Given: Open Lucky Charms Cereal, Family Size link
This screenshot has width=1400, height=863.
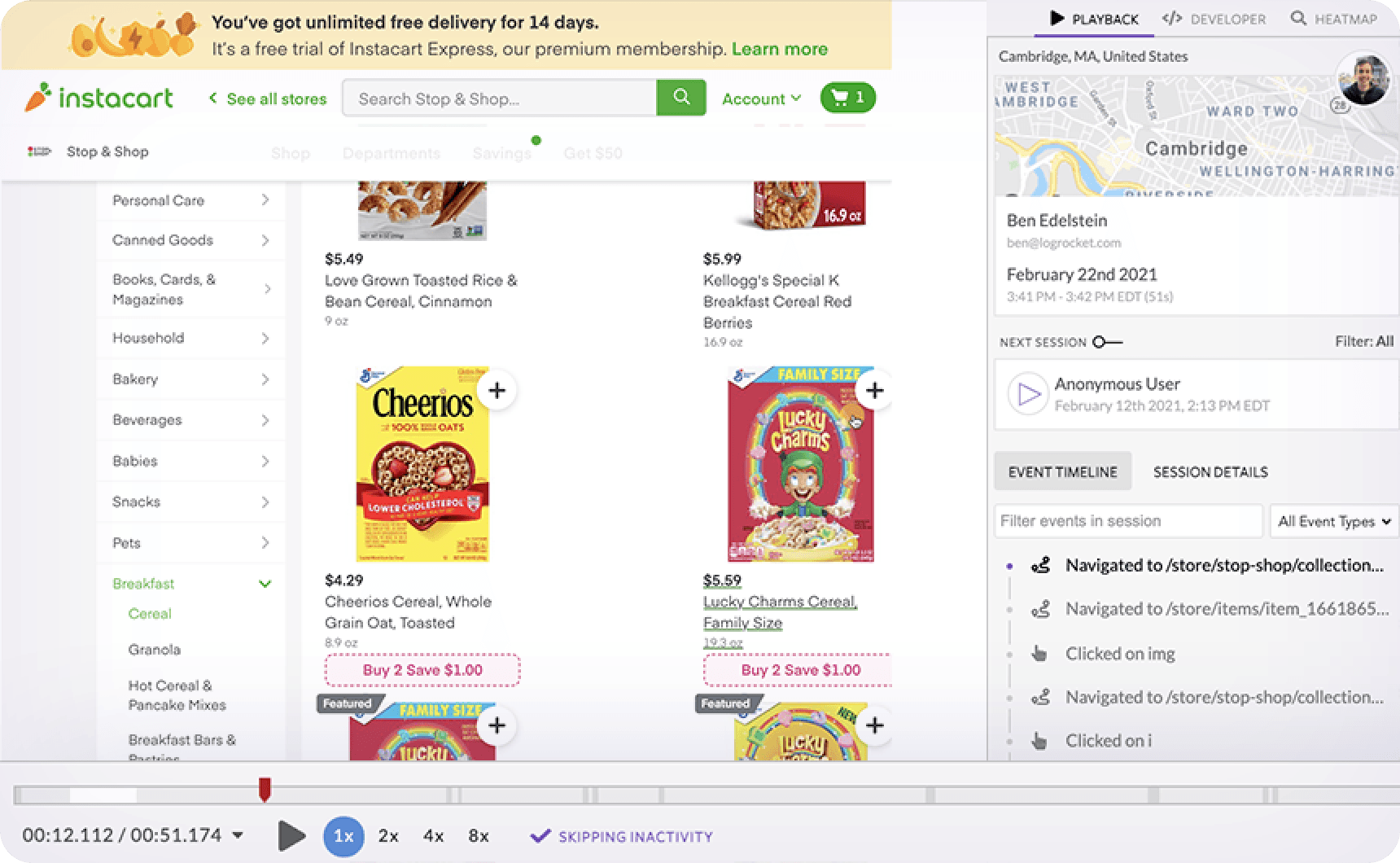Looking at the screenshot, I should pyautogui.click(x=779, y=612).
